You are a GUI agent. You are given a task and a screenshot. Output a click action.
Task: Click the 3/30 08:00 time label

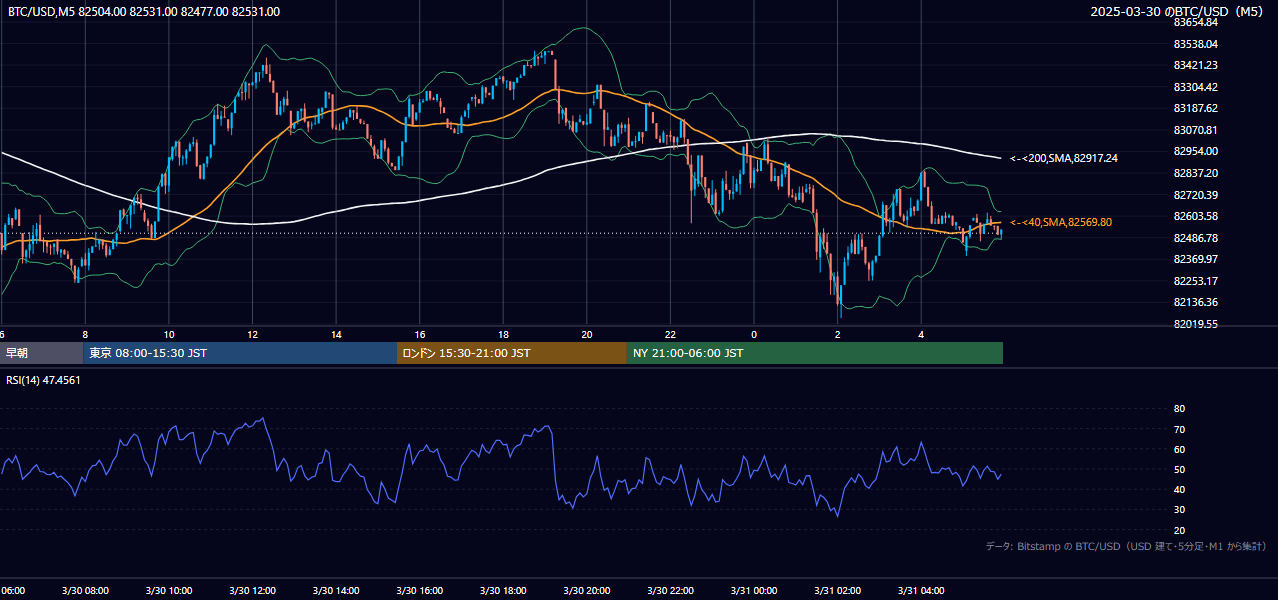coord(85,590)
